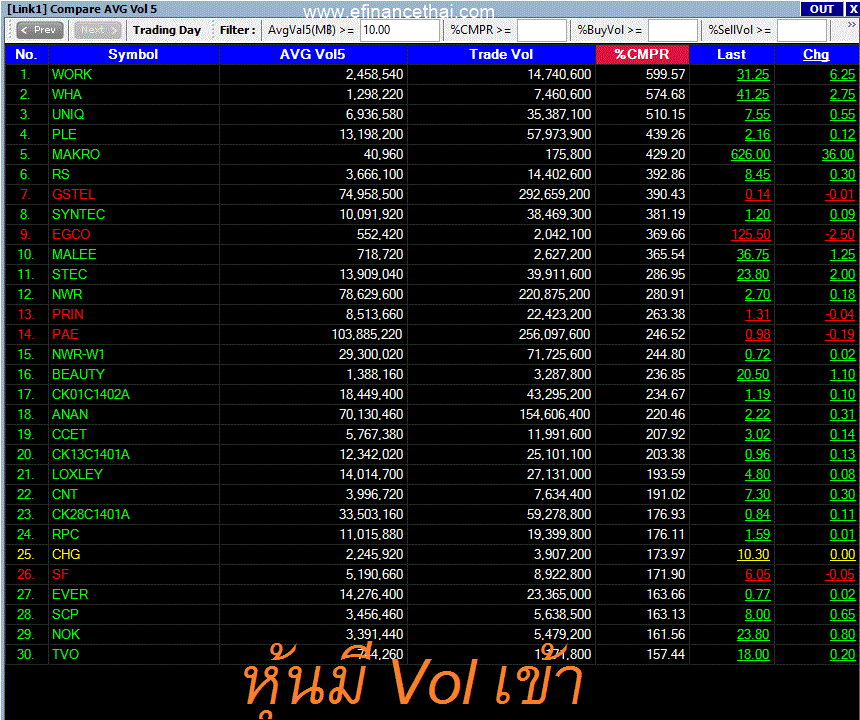Viewport: 860px width, 720px height.
Task: Click the %CMPR filter input field
Action: pos(541,30)
